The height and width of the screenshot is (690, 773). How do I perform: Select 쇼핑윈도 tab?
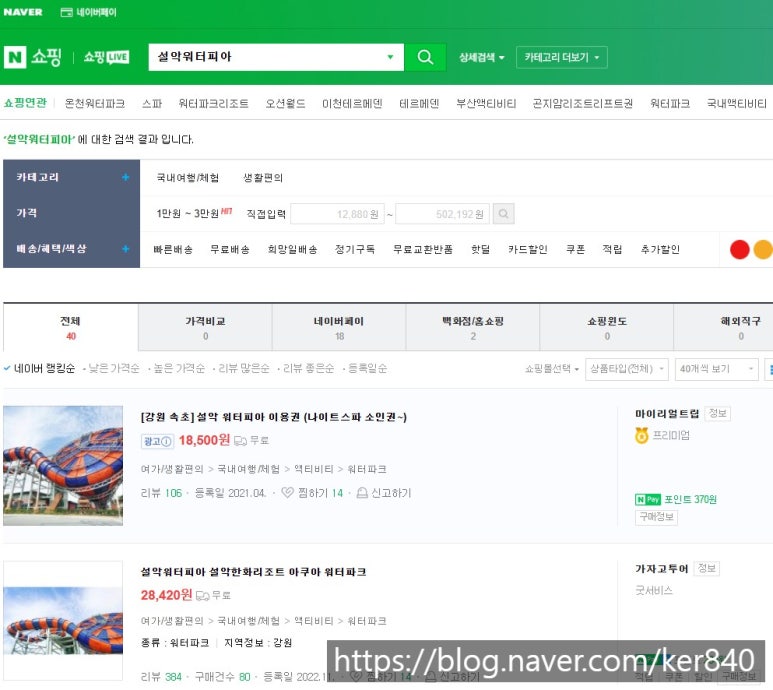tap(606, 328)
